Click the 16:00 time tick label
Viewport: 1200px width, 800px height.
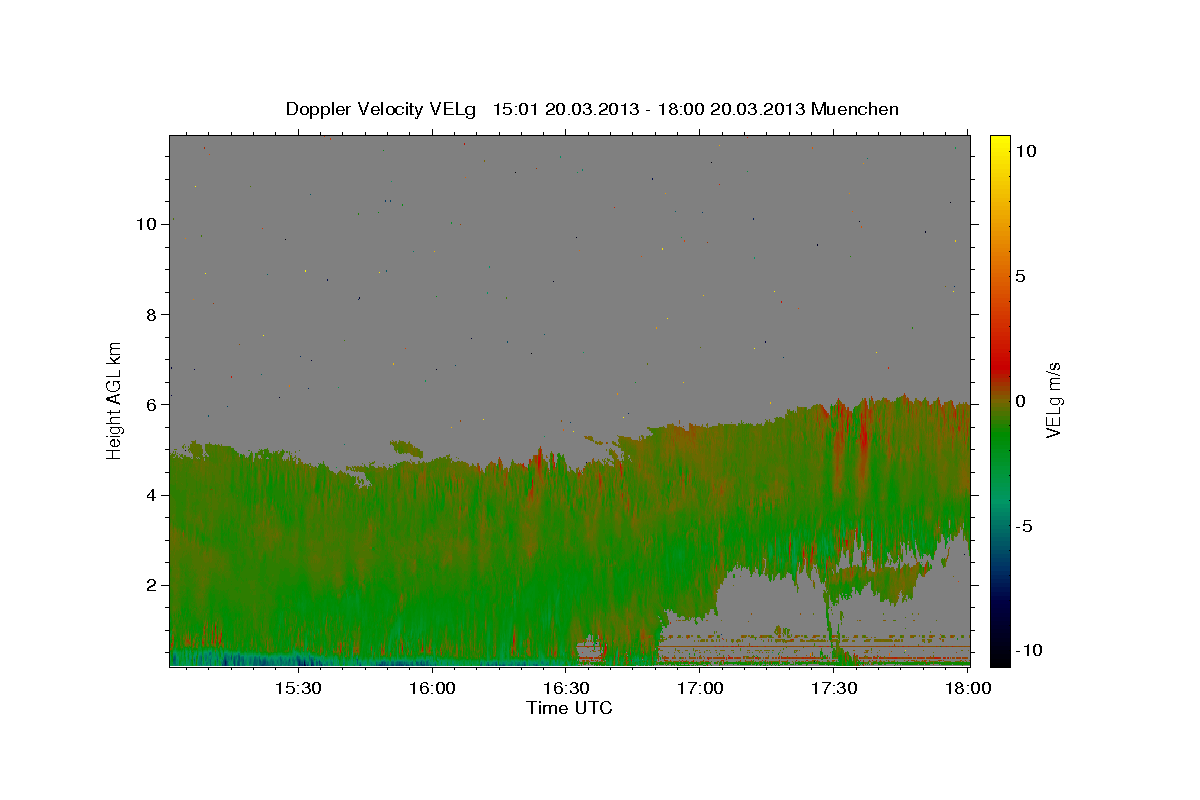coord(432,688)
